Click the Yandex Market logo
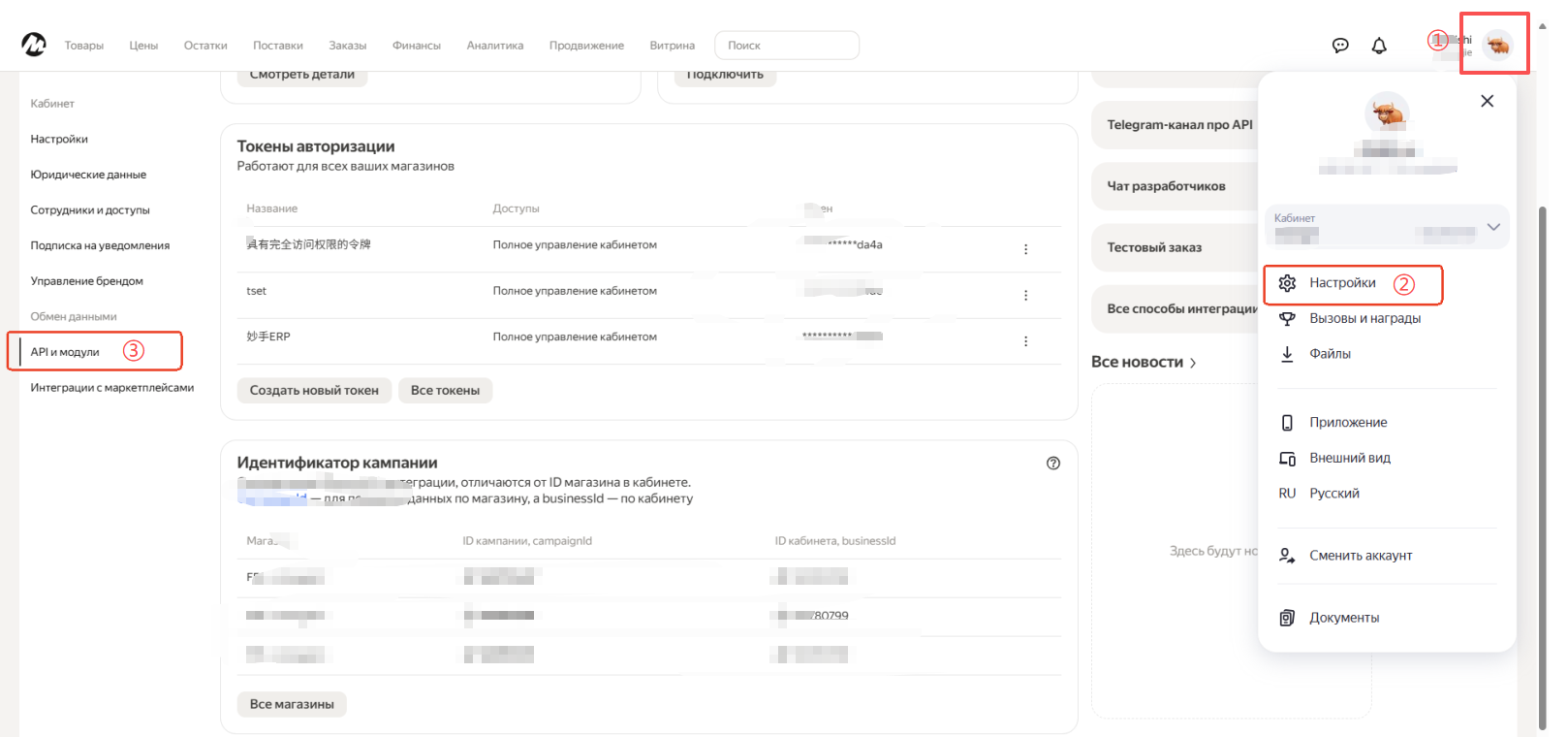 click(x=34, y=45)
